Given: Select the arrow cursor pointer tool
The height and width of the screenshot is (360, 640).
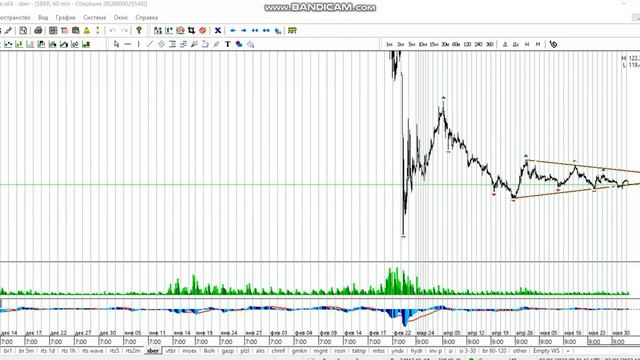Looking at the screenshot, I should click(116, 44).
